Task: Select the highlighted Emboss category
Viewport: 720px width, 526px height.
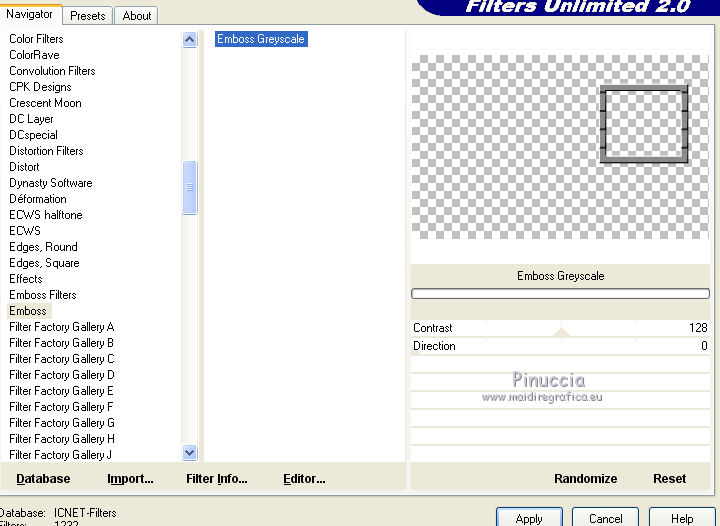Action: 28,311
